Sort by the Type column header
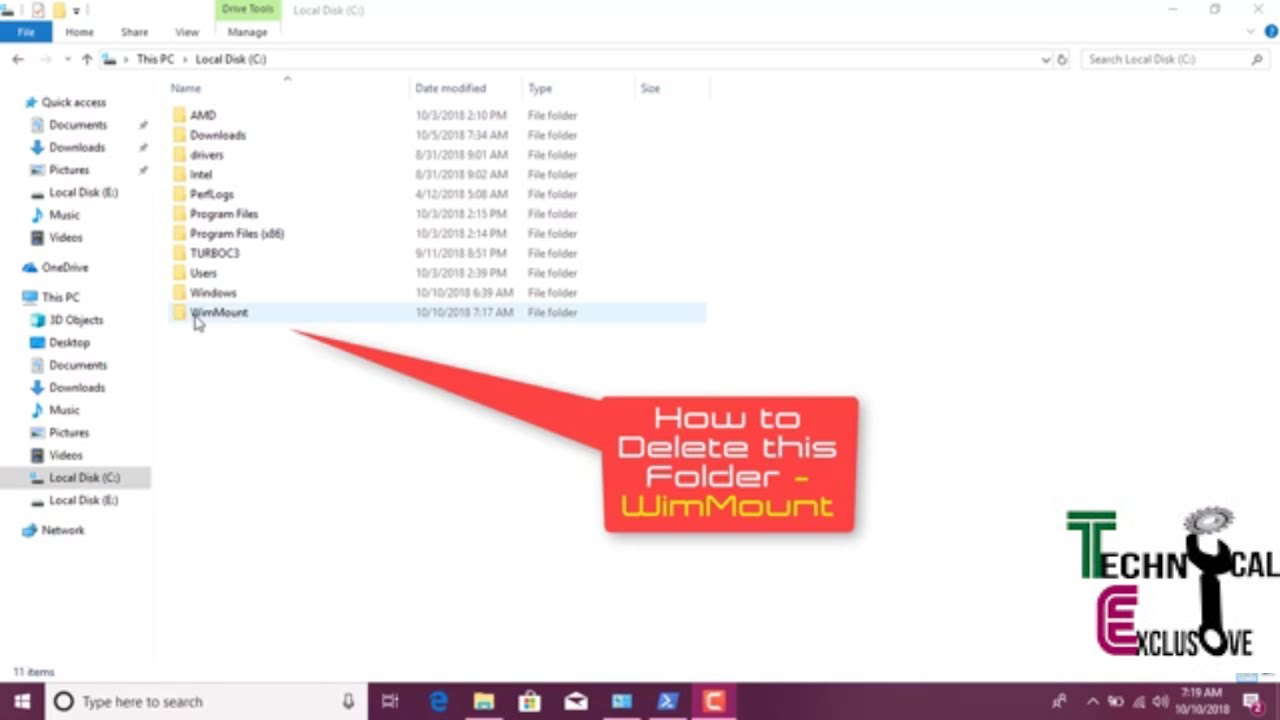Screen dimensions: 1280x720 540,88
